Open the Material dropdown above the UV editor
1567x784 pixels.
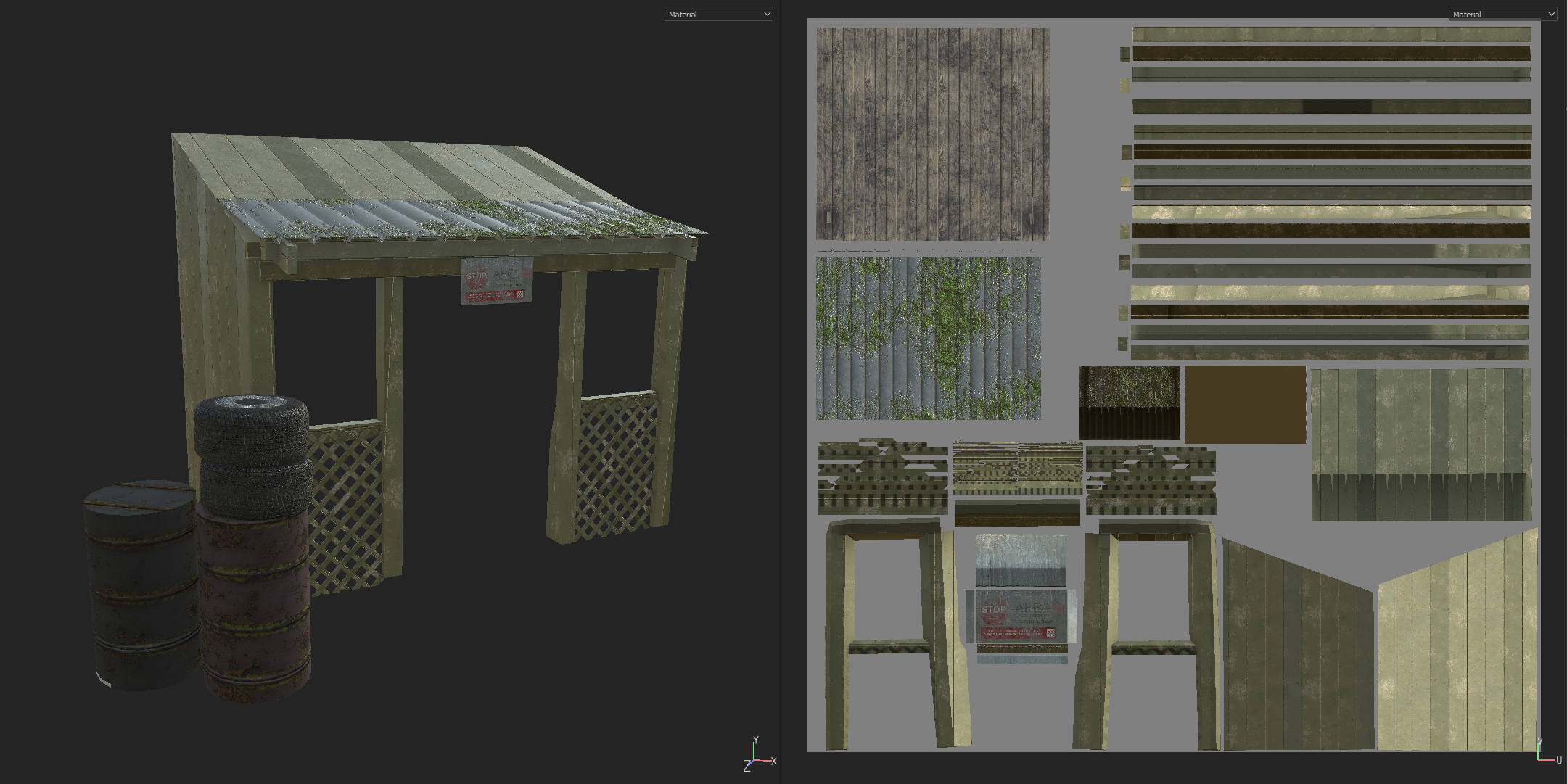1502,14
